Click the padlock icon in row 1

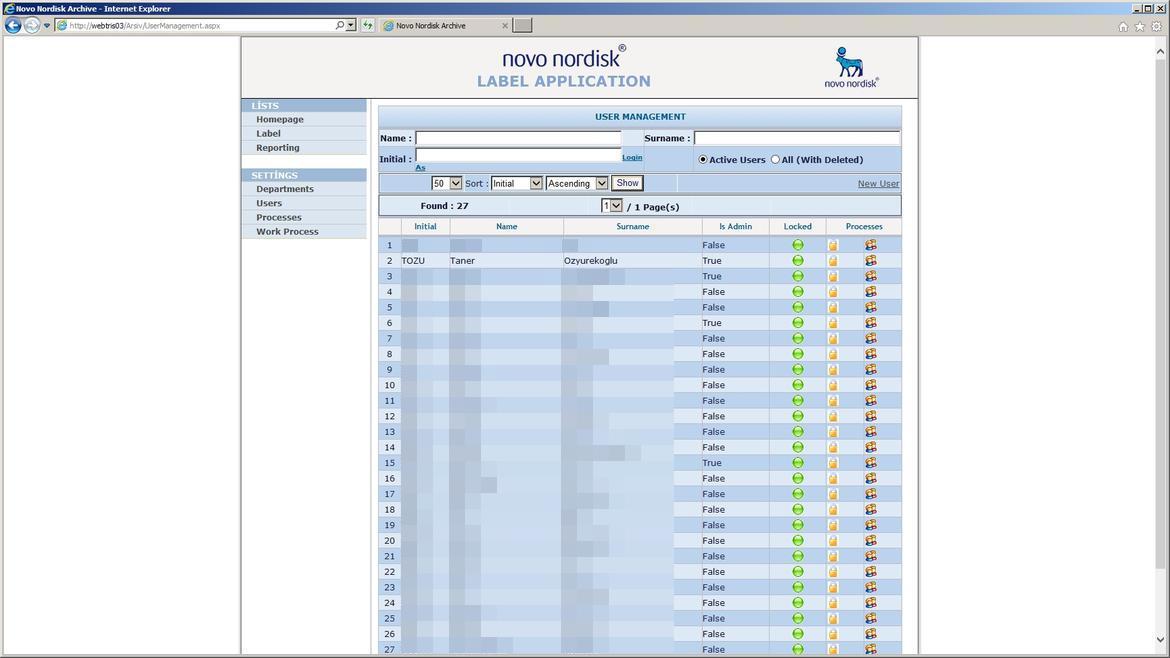pos(833,245)
